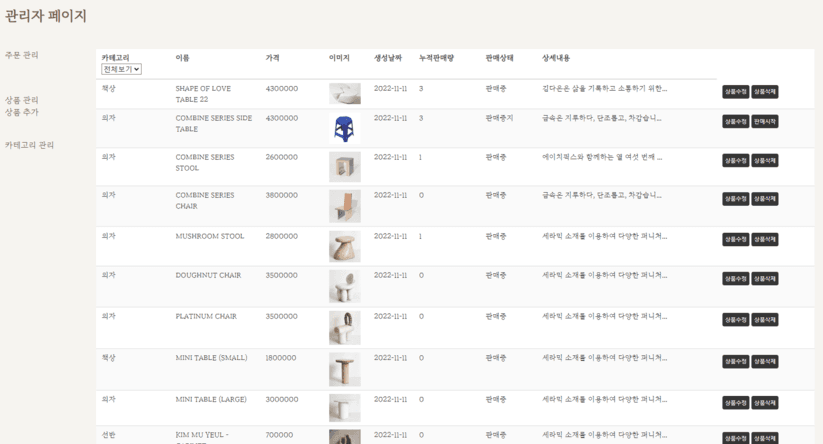Open the 전체보기 category filter dropdown

pos(121,69)
